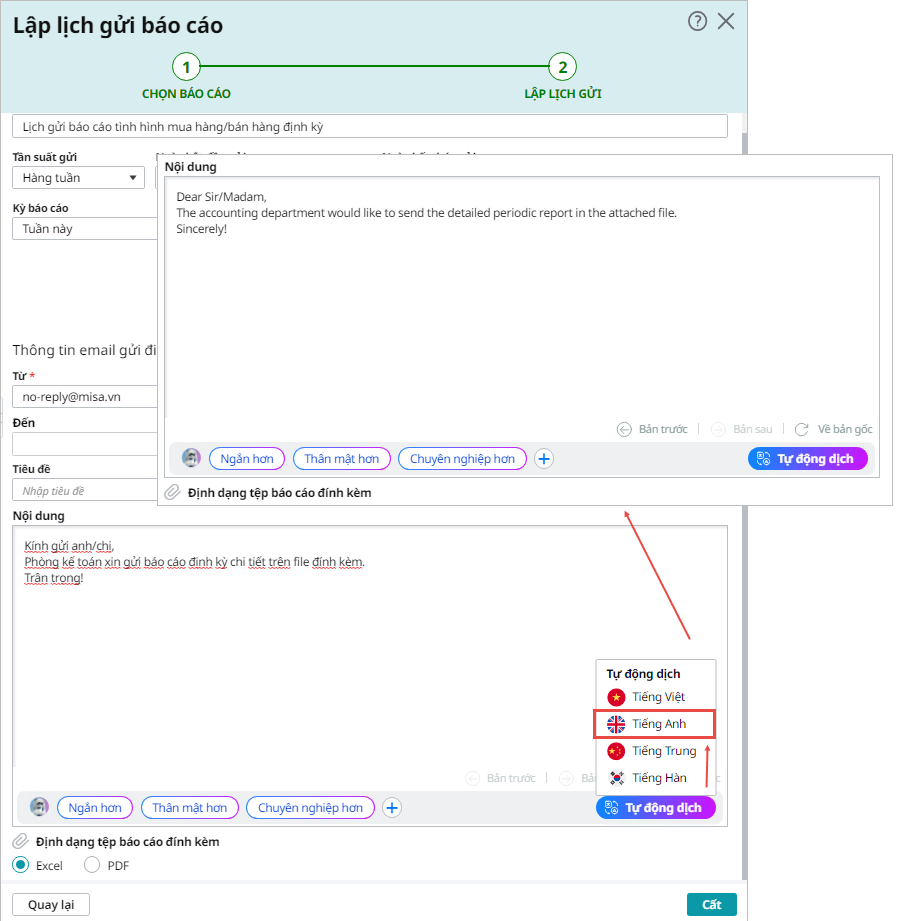Click Tự động dịch button in the popup
This screenshot has width=901, height=921.
coord(808,459)
